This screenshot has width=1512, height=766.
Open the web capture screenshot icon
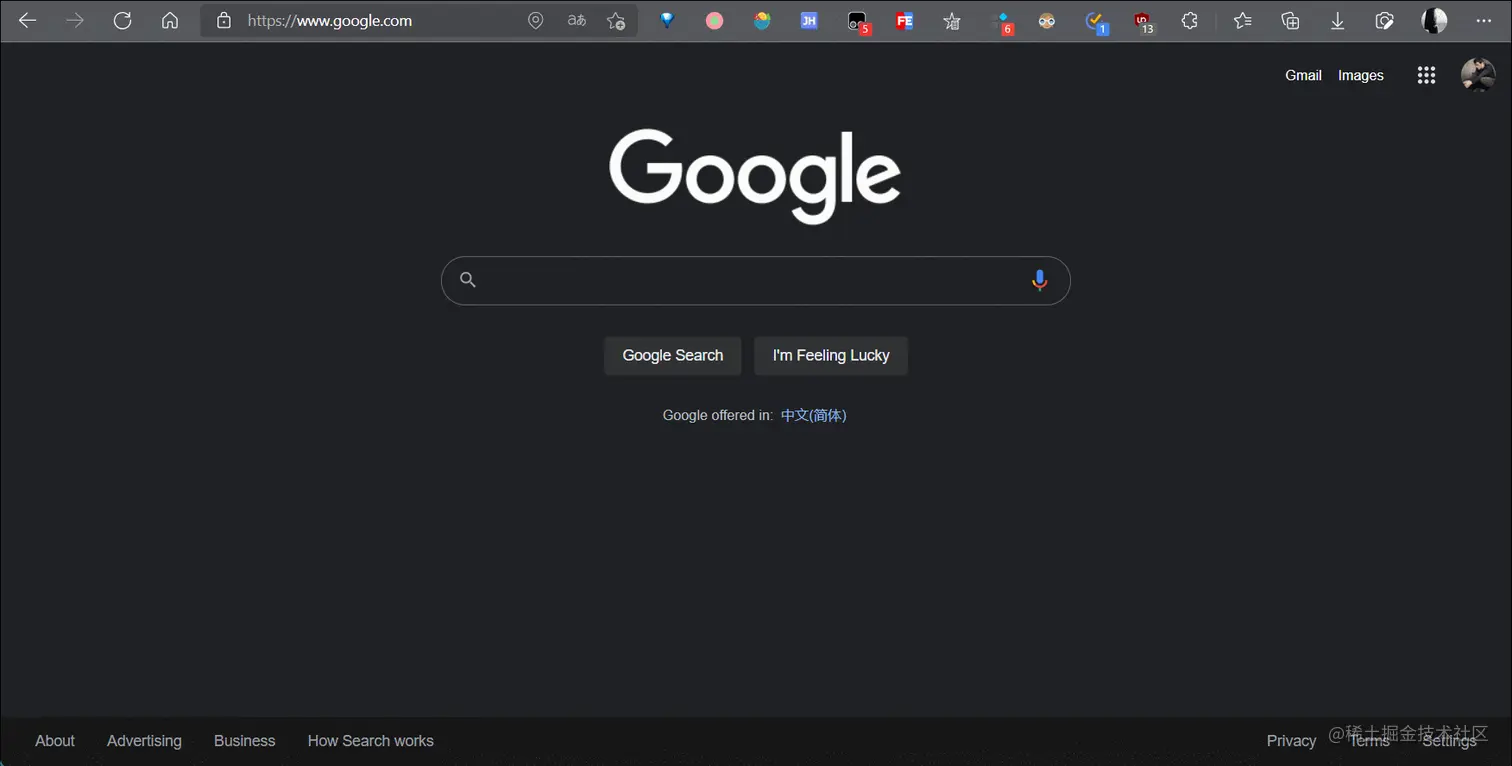coord(1384,20)
